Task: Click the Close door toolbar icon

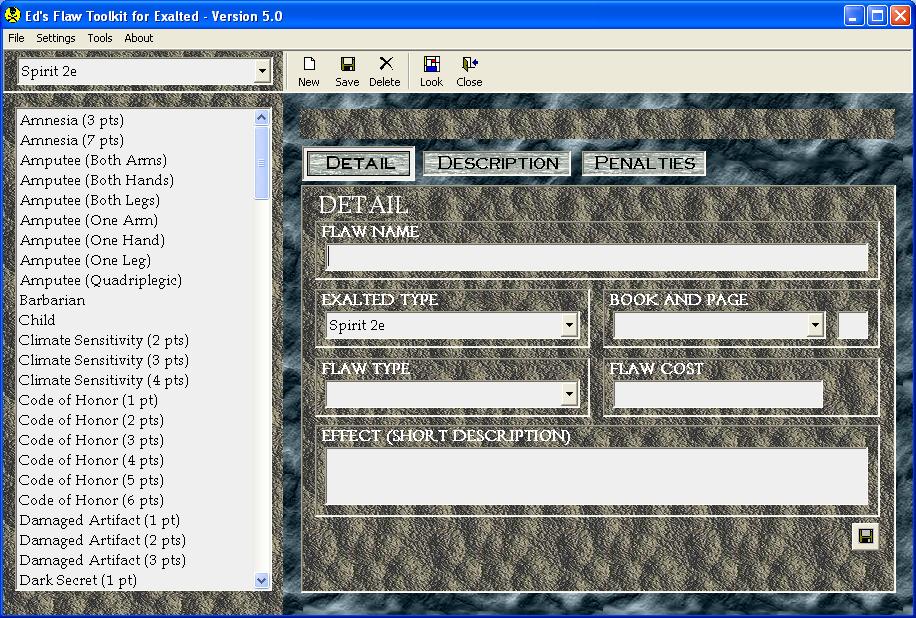Action: click(469, 72)
